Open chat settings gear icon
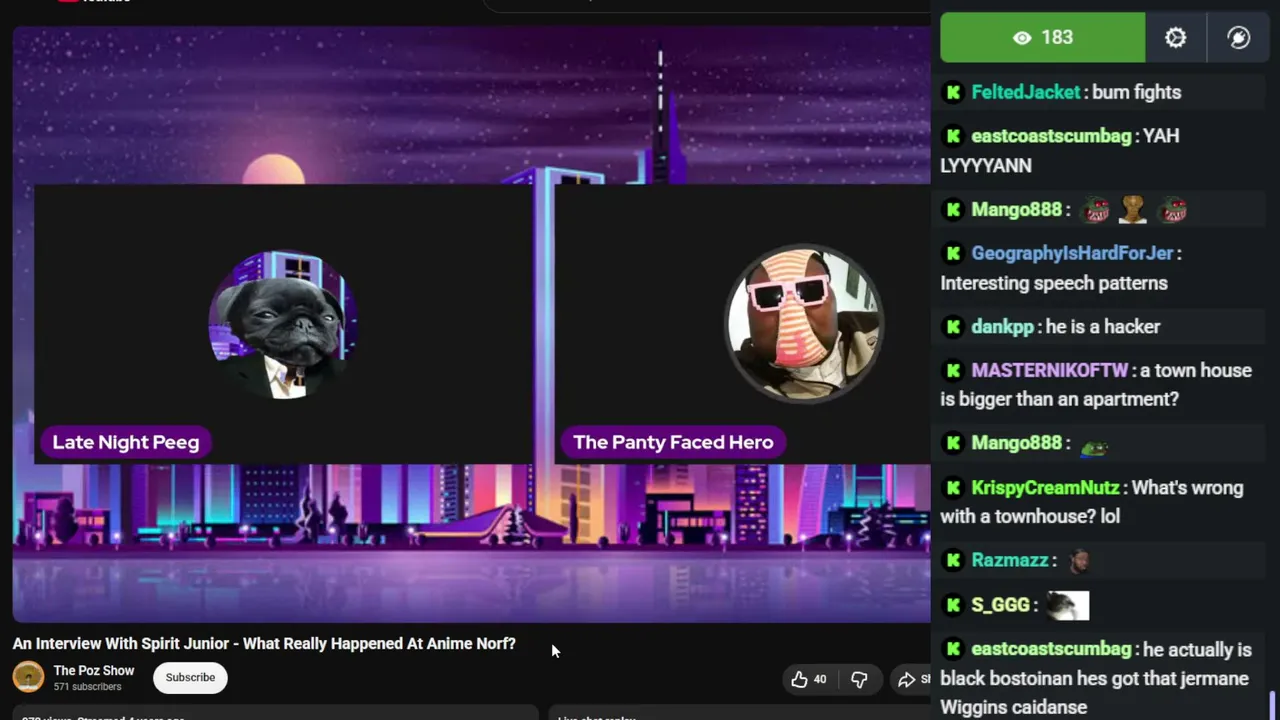This screenshot has width=1280, height=720. point(1176,38)
